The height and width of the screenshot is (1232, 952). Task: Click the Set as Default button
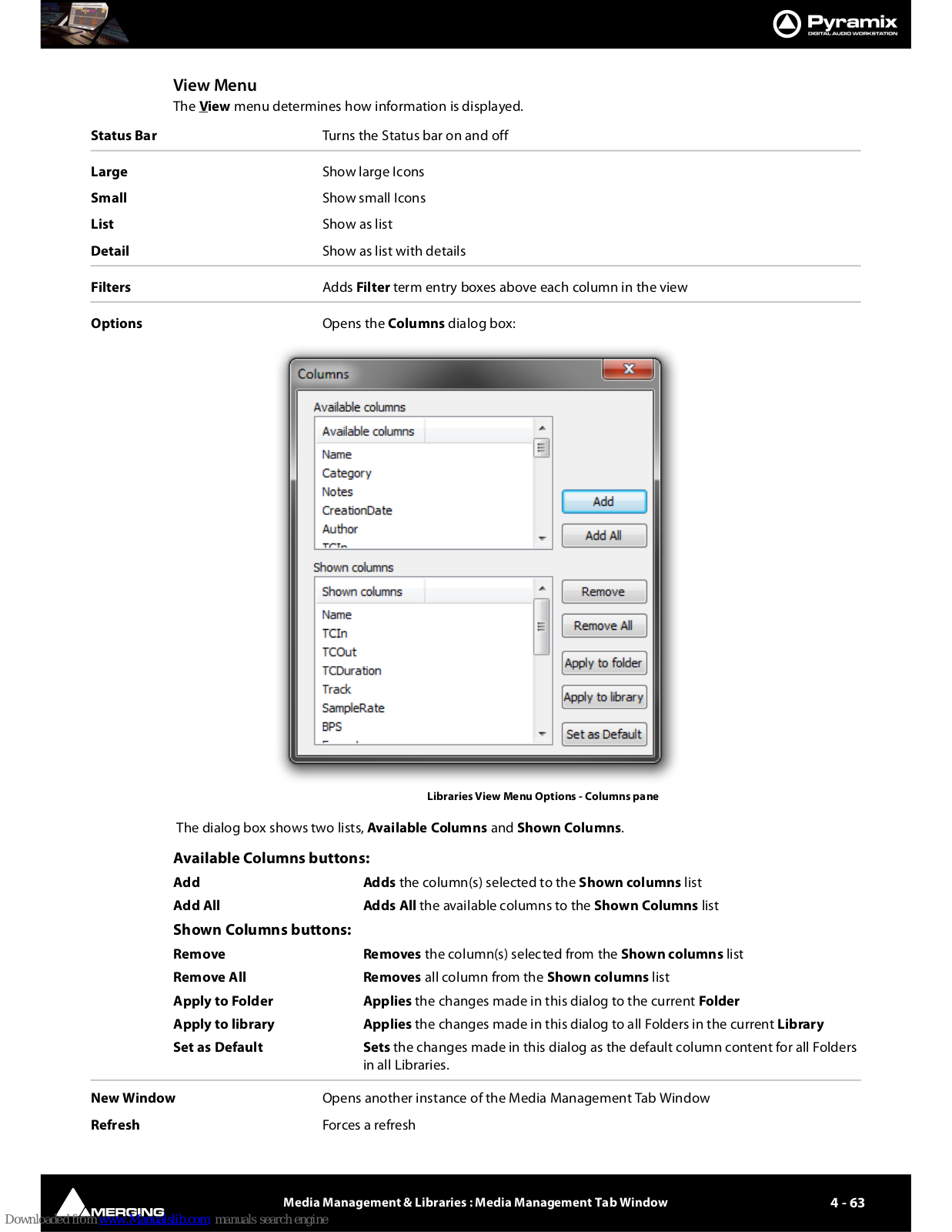(603, 734)
